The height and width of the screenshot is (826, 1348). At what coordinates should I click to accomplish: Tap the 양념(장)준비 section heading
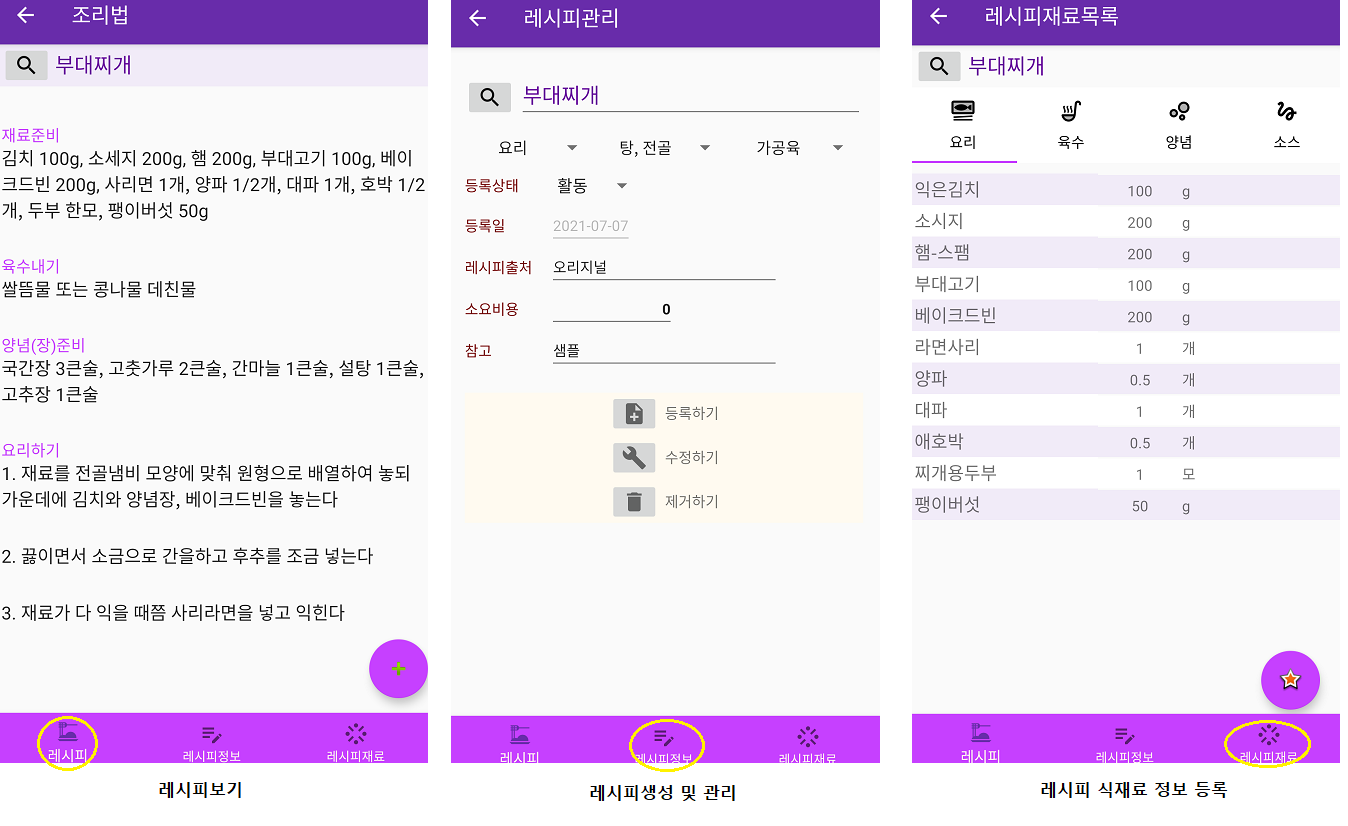coord(43,345)
